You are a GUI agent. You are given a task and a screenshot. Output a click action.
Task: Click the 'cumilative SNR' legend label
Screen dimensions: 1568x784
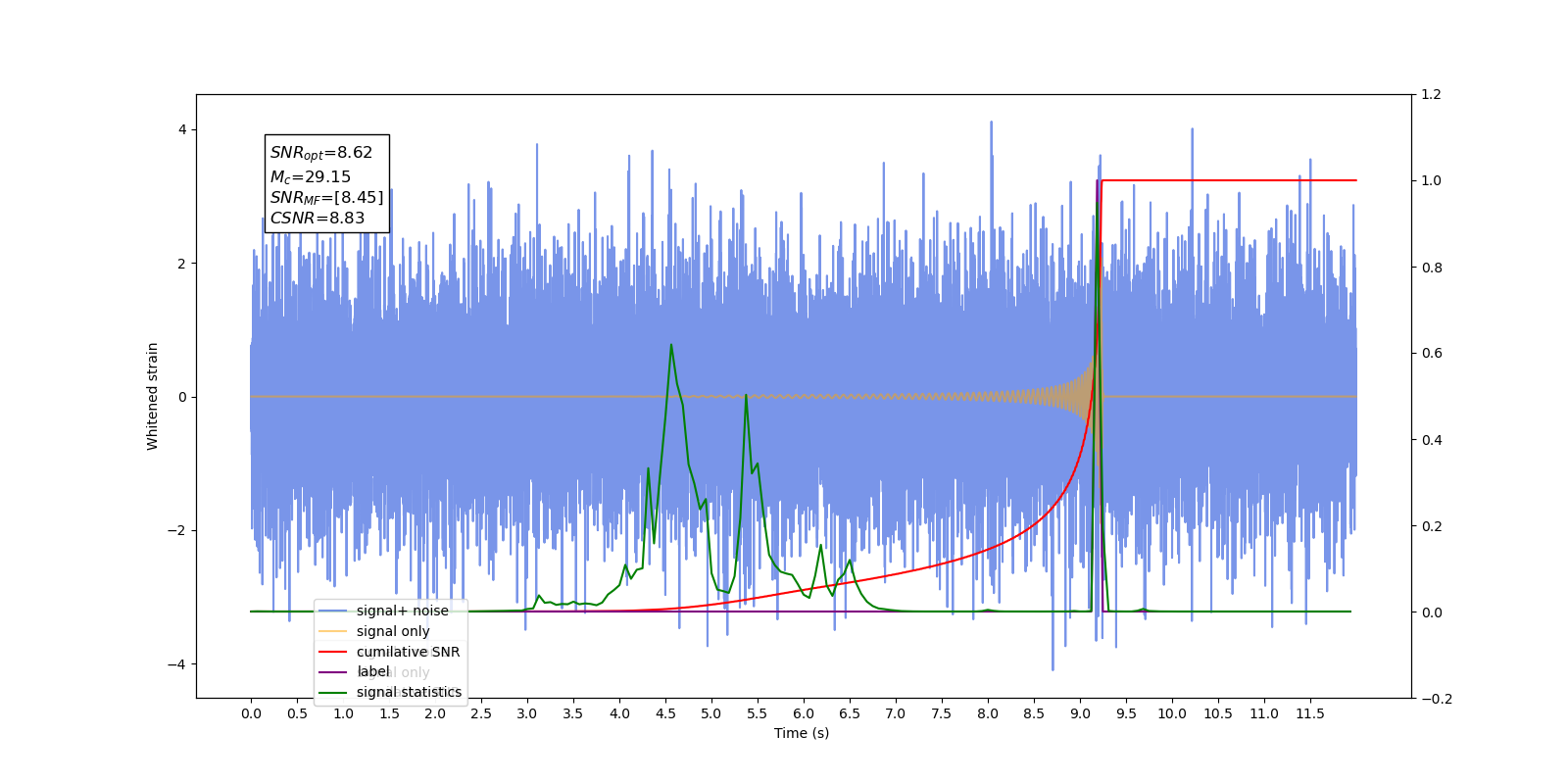(x=408, y=652)
